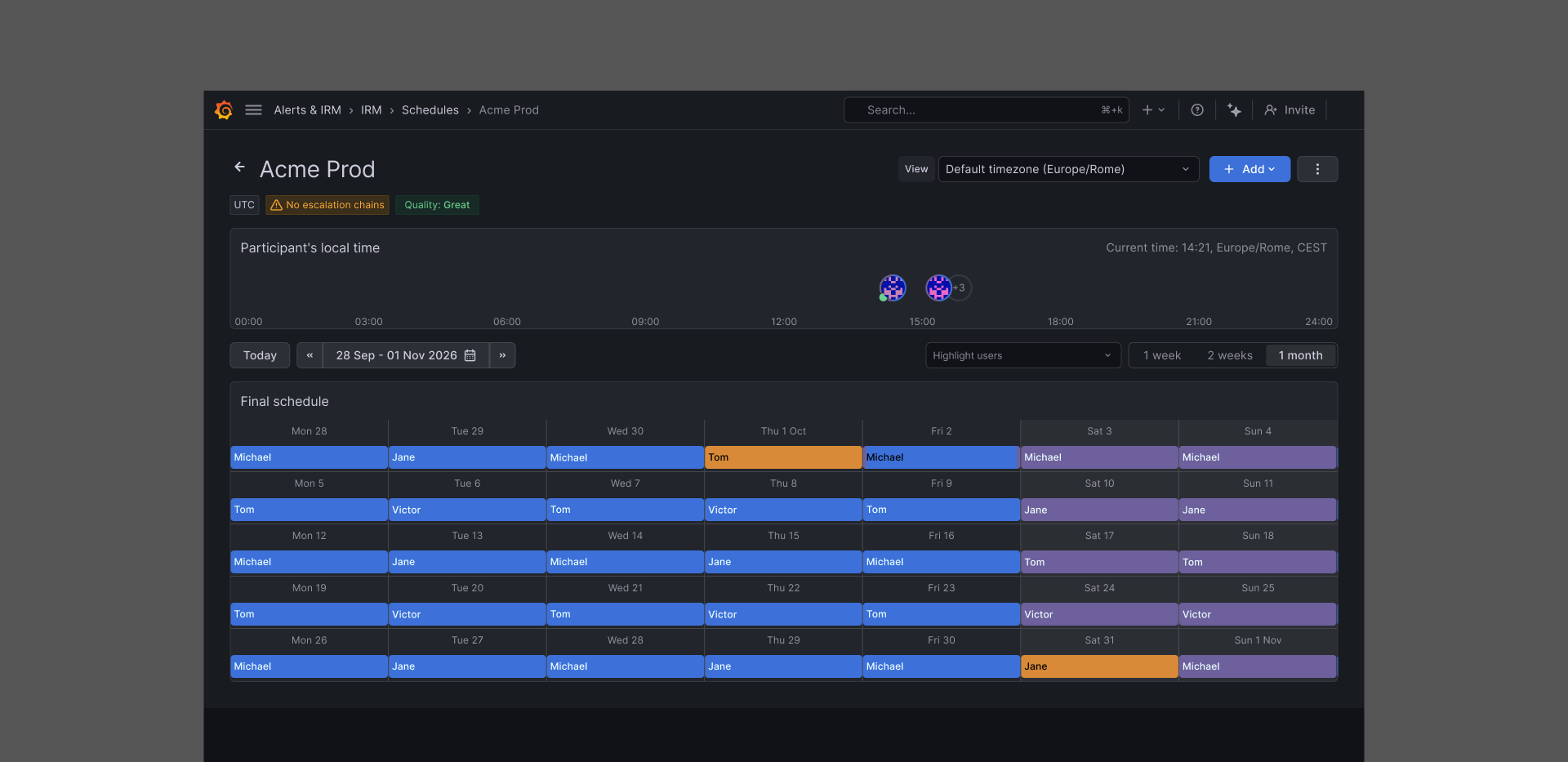The width and height of the screenshot is (1568, 762).
Task: Select Tom's shift on Fri 23
Action: [941, 614]
